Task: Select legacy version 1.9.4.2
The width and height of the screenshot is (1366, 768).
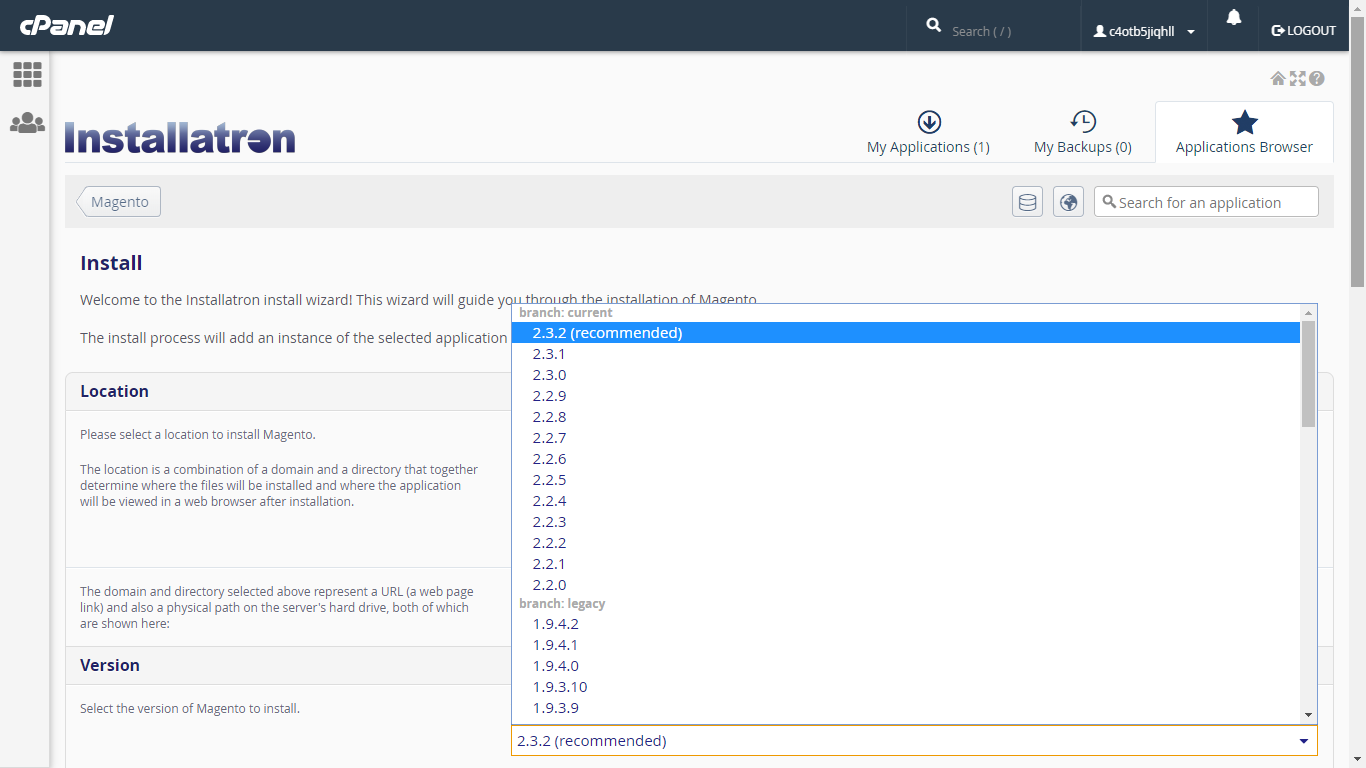Action: (x=906, y=624)
